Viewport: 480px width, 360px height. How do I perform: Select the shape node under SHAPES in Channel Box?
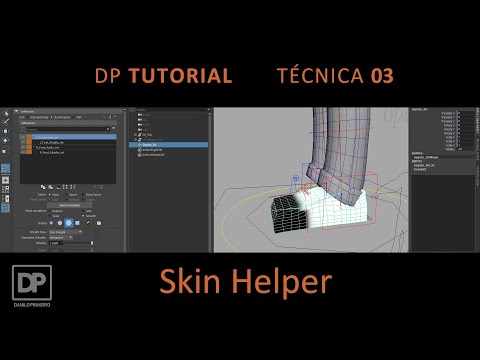click(426, 157)
